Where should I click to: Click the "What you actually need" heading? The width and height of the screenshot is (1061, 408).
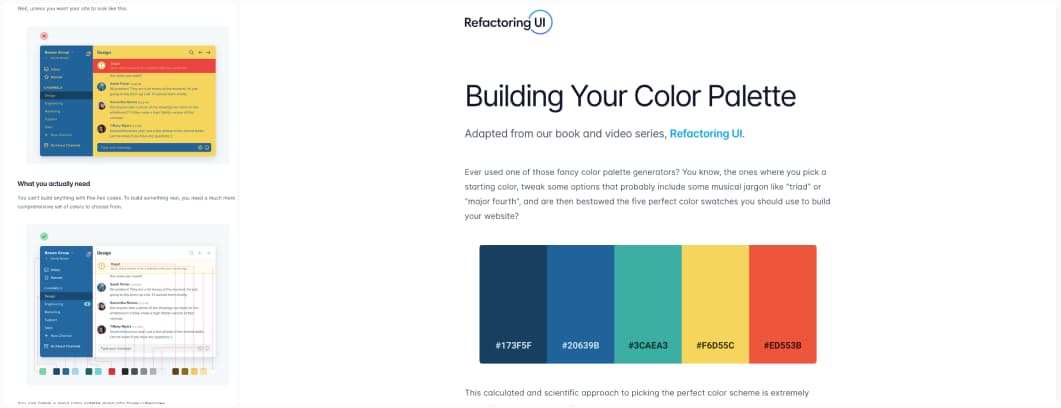pyautogui.click(x=56, y=184)
